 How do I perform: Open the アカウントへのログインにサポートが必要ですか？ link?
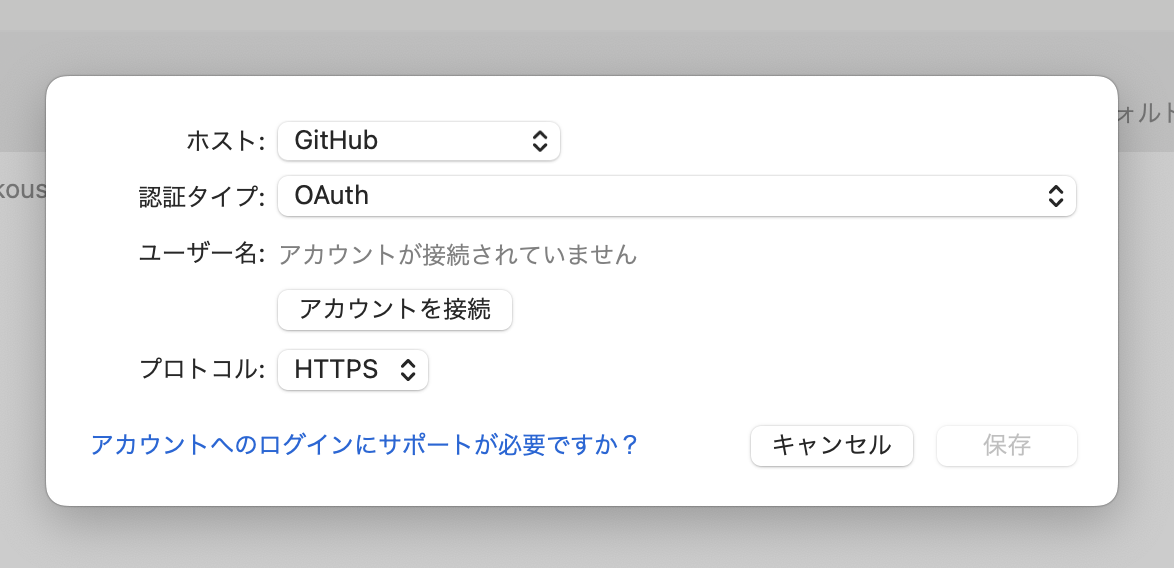[364, 445]
